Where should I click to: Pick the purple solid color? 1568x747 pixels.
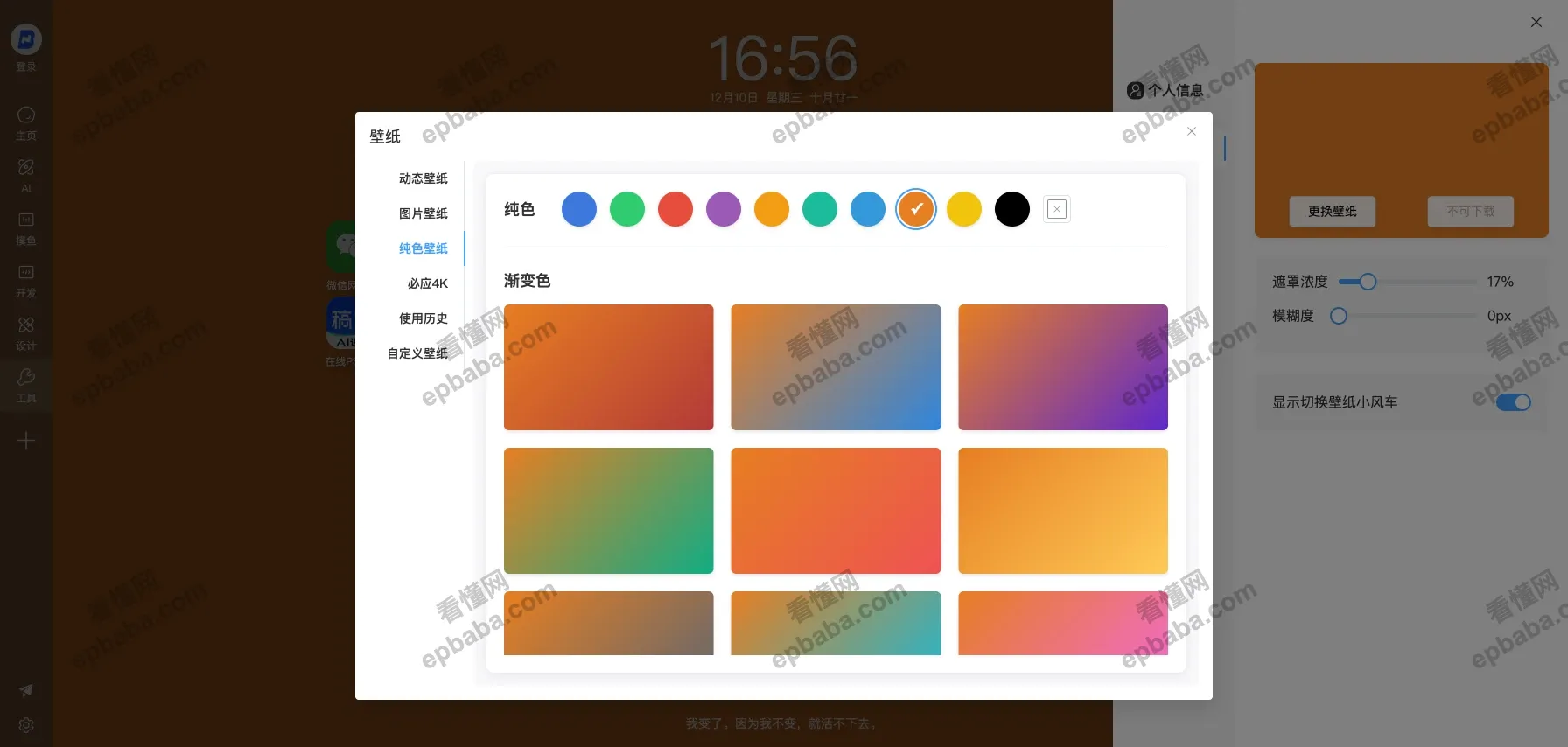pos(724,209)
